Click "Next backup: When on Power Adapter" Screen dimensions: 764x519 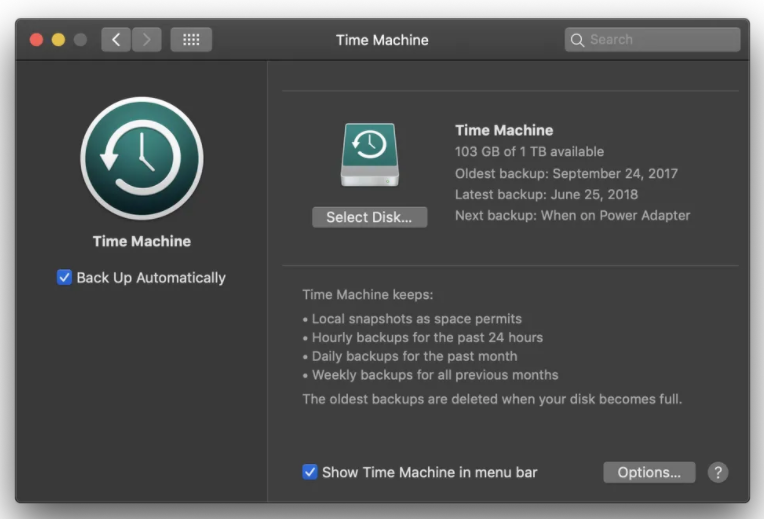[573, 215]
